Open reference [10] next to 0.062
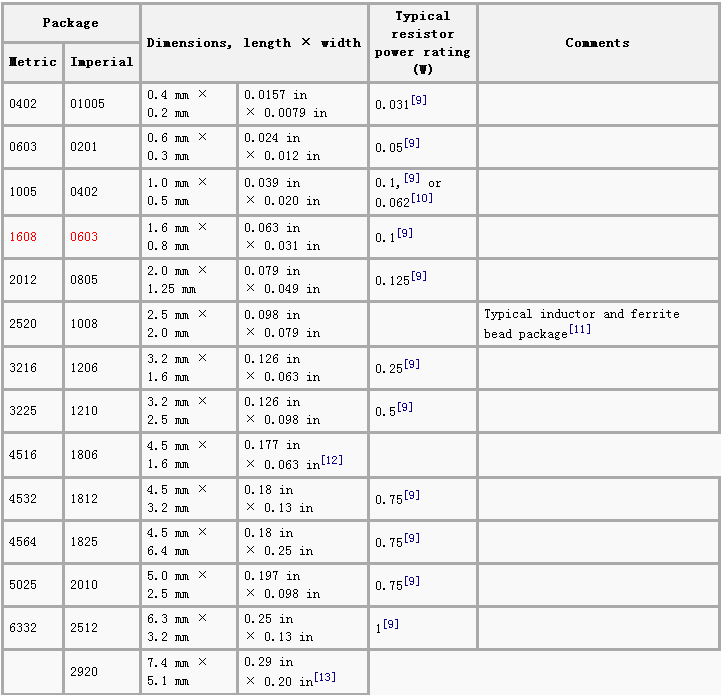Screen dimensions: 722x695 425,199
